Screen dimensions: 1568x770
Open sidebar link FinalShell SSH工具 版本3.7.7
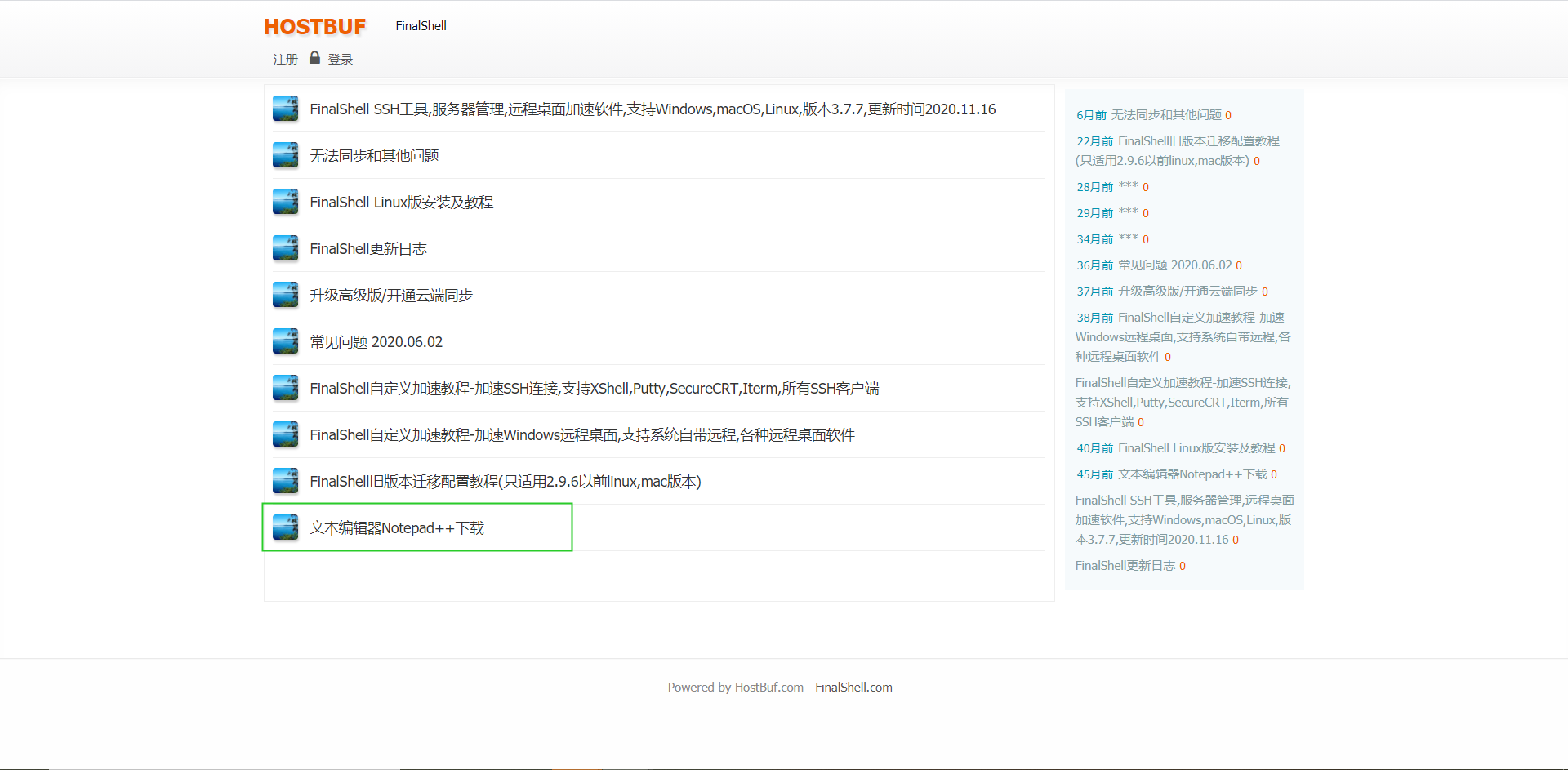click(1184, 520)
